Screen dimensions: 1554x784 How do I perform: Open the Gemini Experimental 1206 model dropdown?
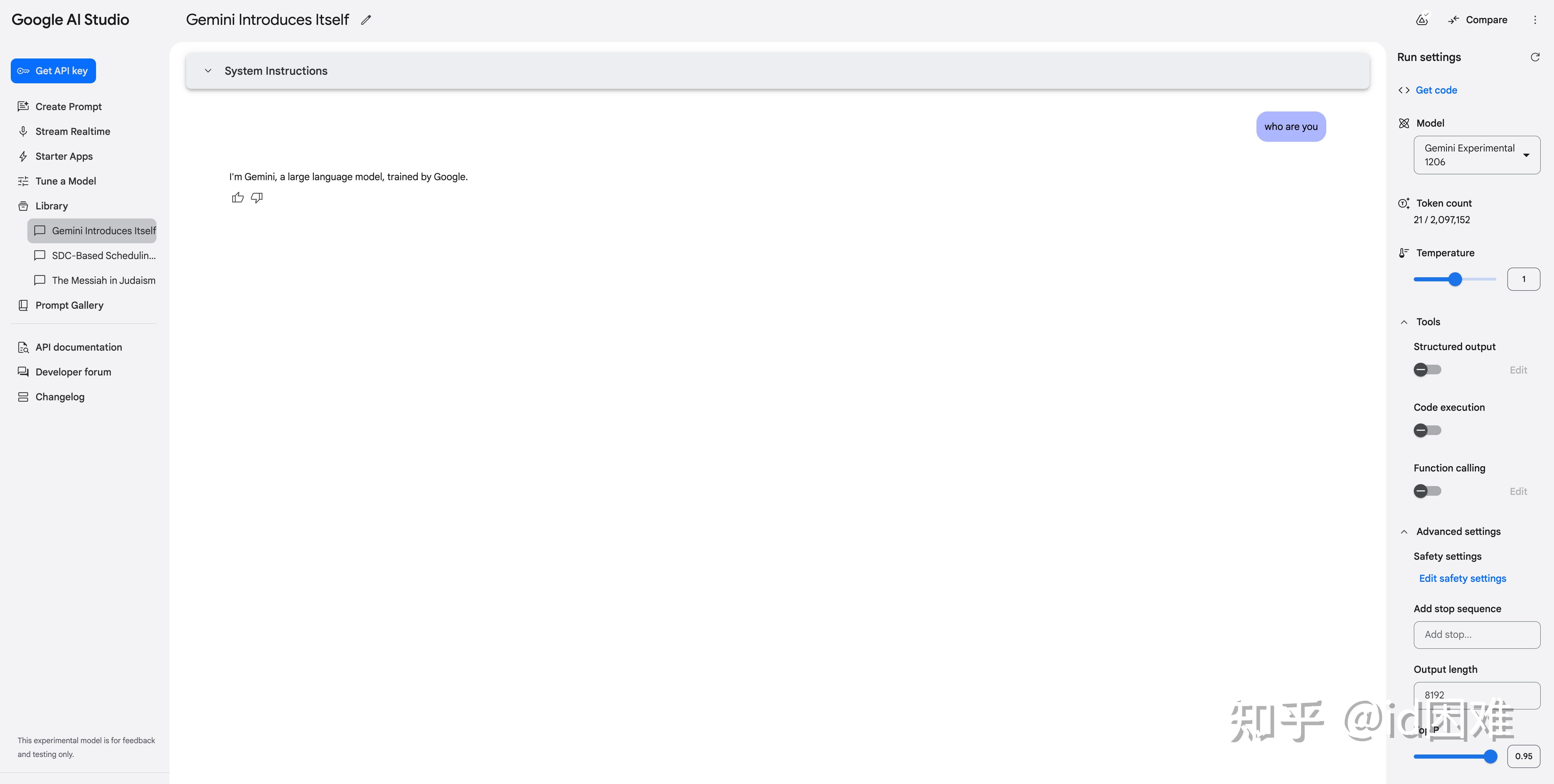1476,155
